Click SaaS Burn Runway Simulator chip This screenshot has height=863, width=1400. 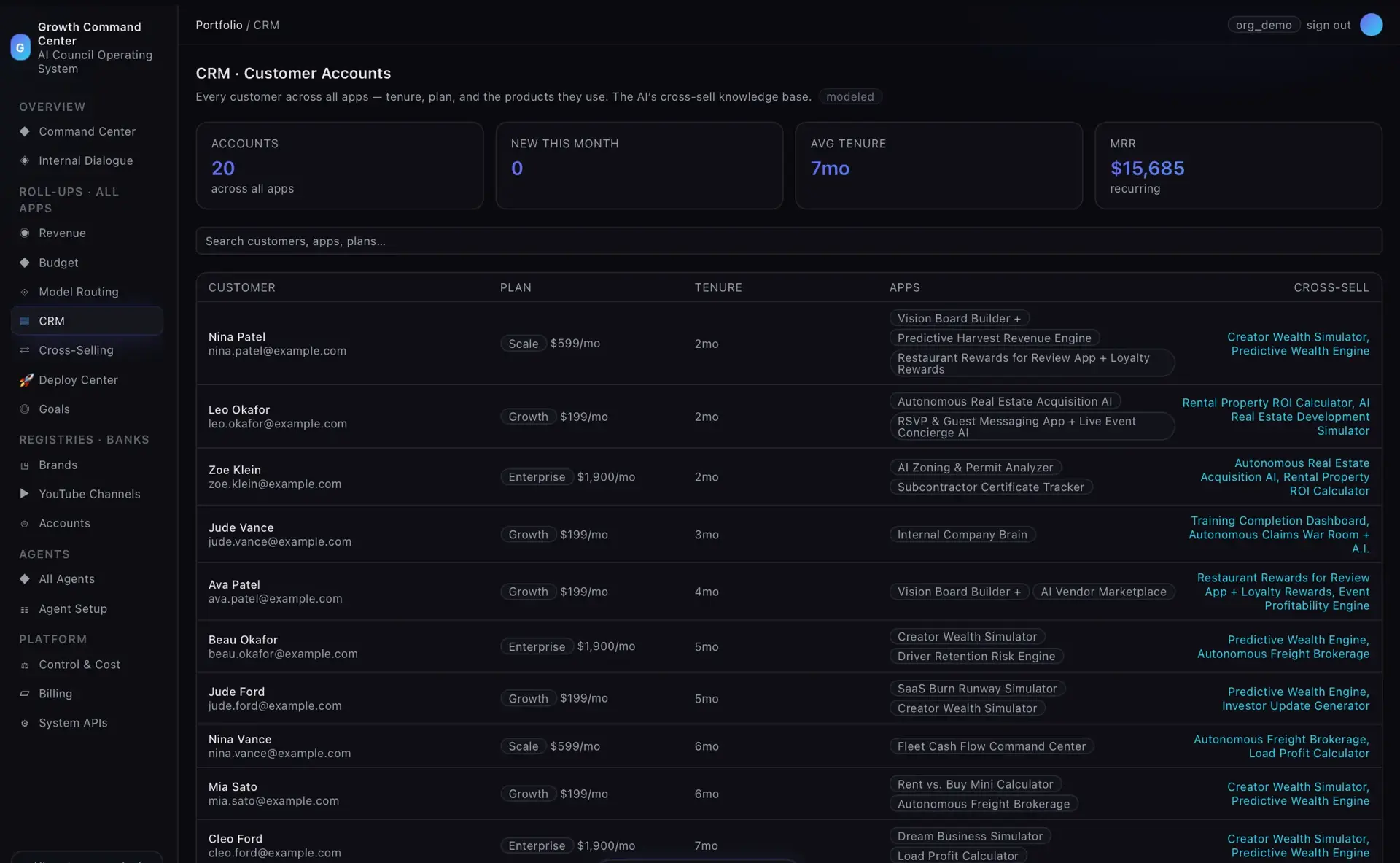tap(976, 688)
